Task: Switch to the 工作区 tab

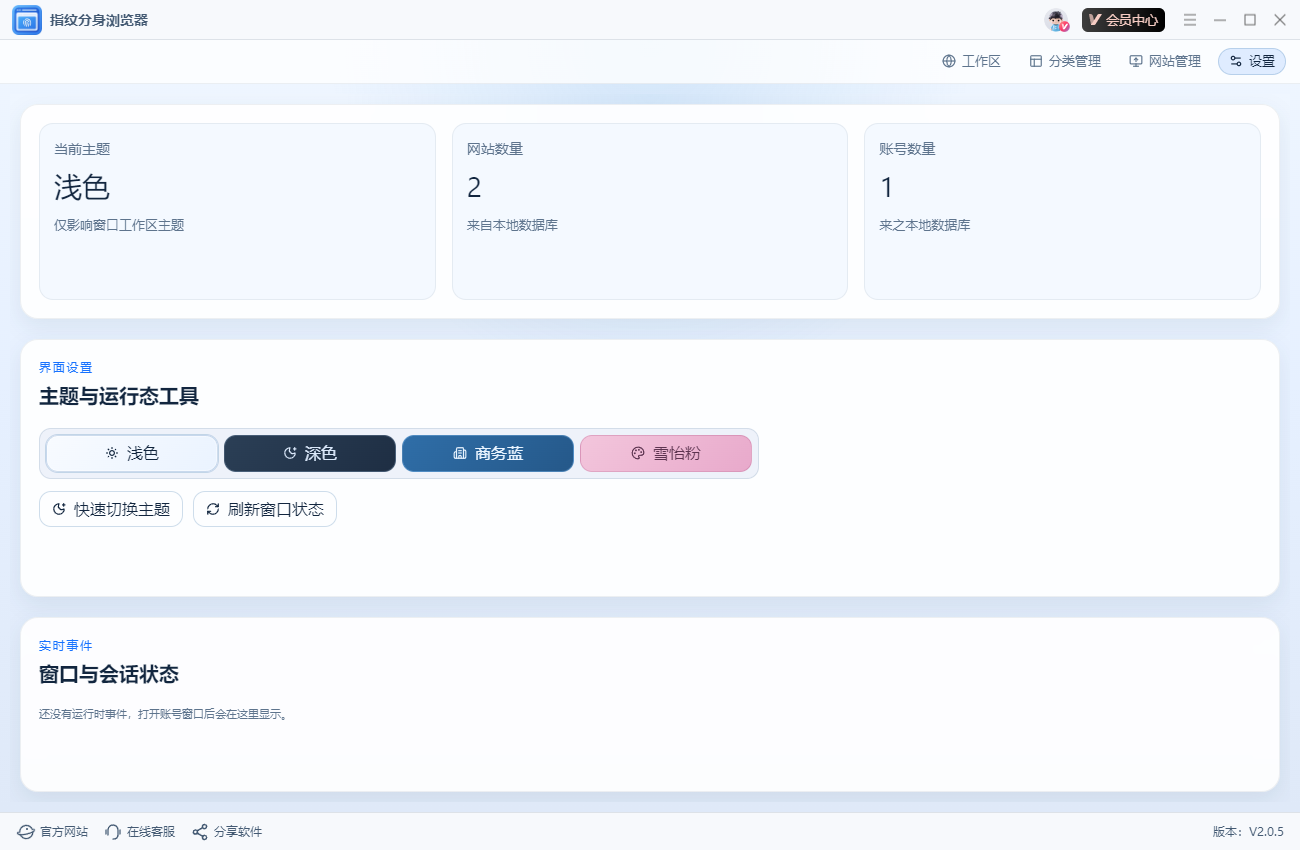Action: (971, 61)
